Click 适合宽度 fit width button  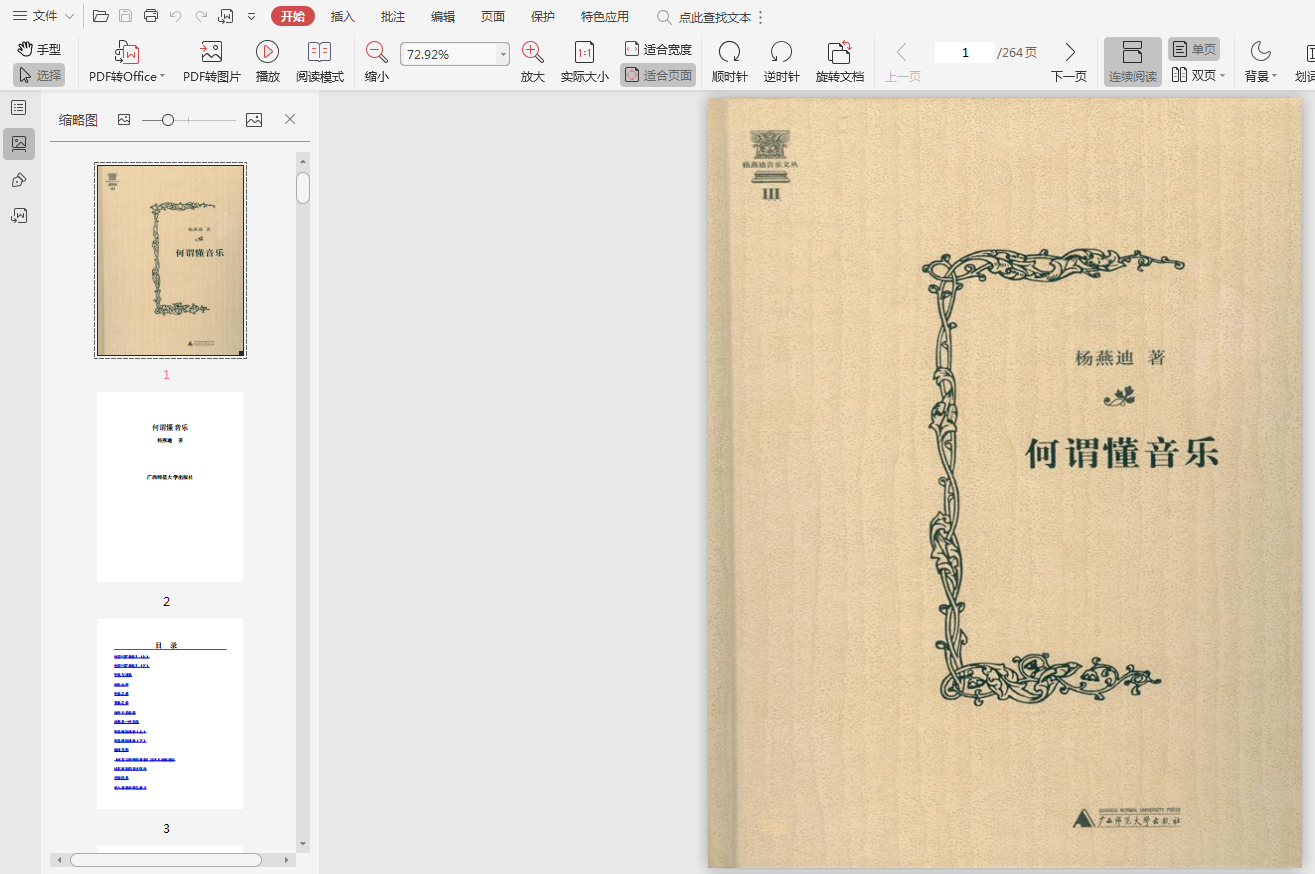[x=658, y=49]
